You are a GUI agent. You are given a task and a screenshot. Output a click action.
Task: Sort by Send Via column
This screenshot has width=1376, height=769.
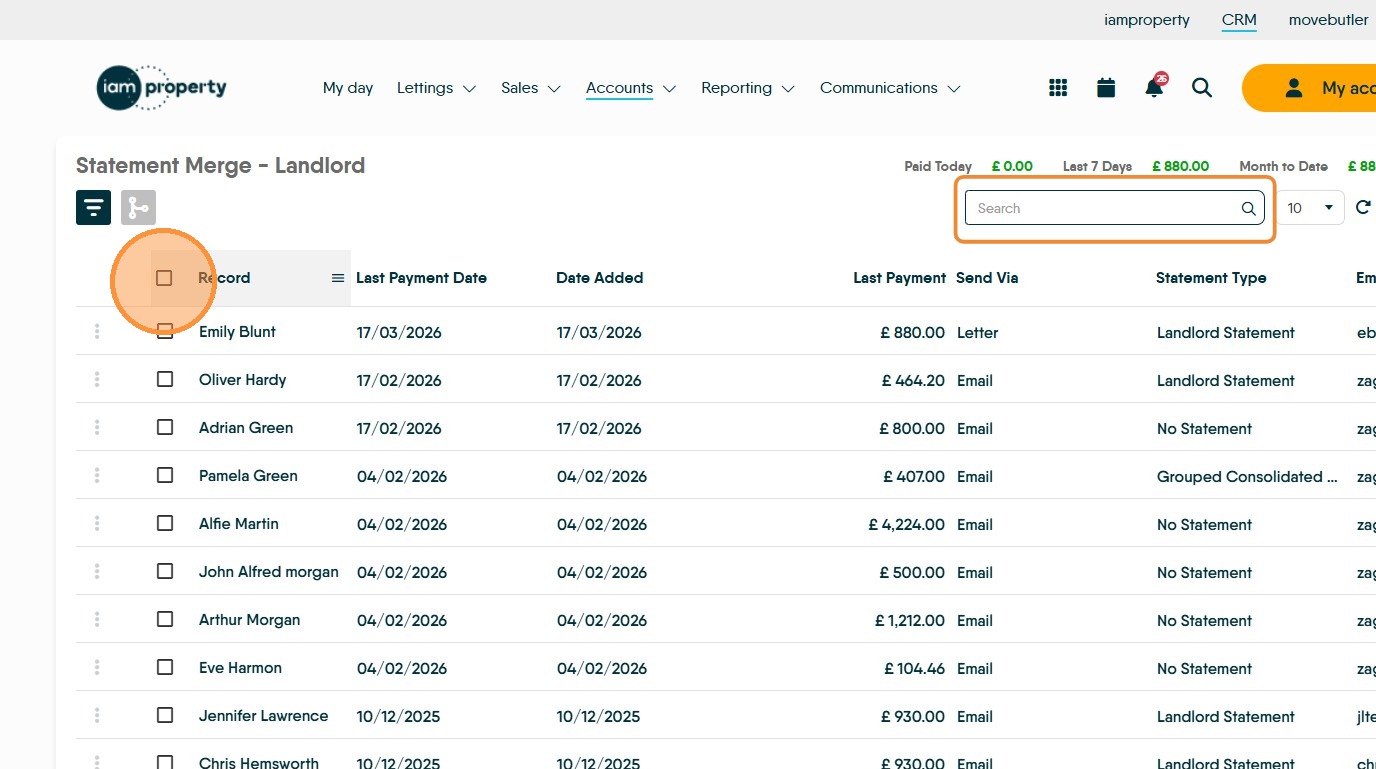(987, 278)
